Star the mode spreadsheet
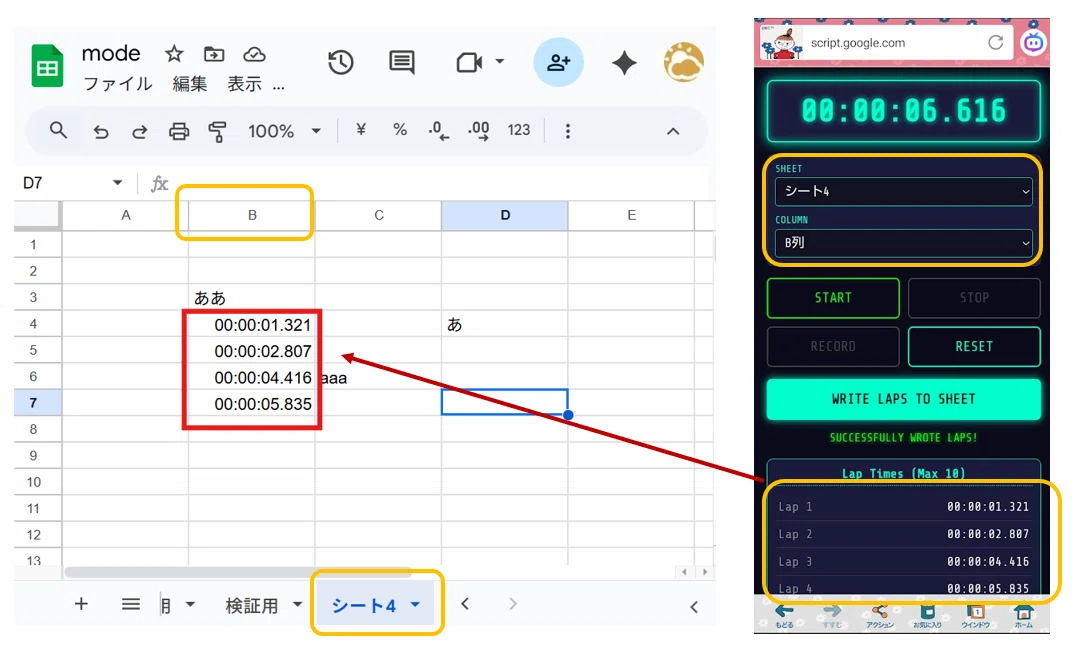This screenshot has height=647, width=1077. click(174, 54)
